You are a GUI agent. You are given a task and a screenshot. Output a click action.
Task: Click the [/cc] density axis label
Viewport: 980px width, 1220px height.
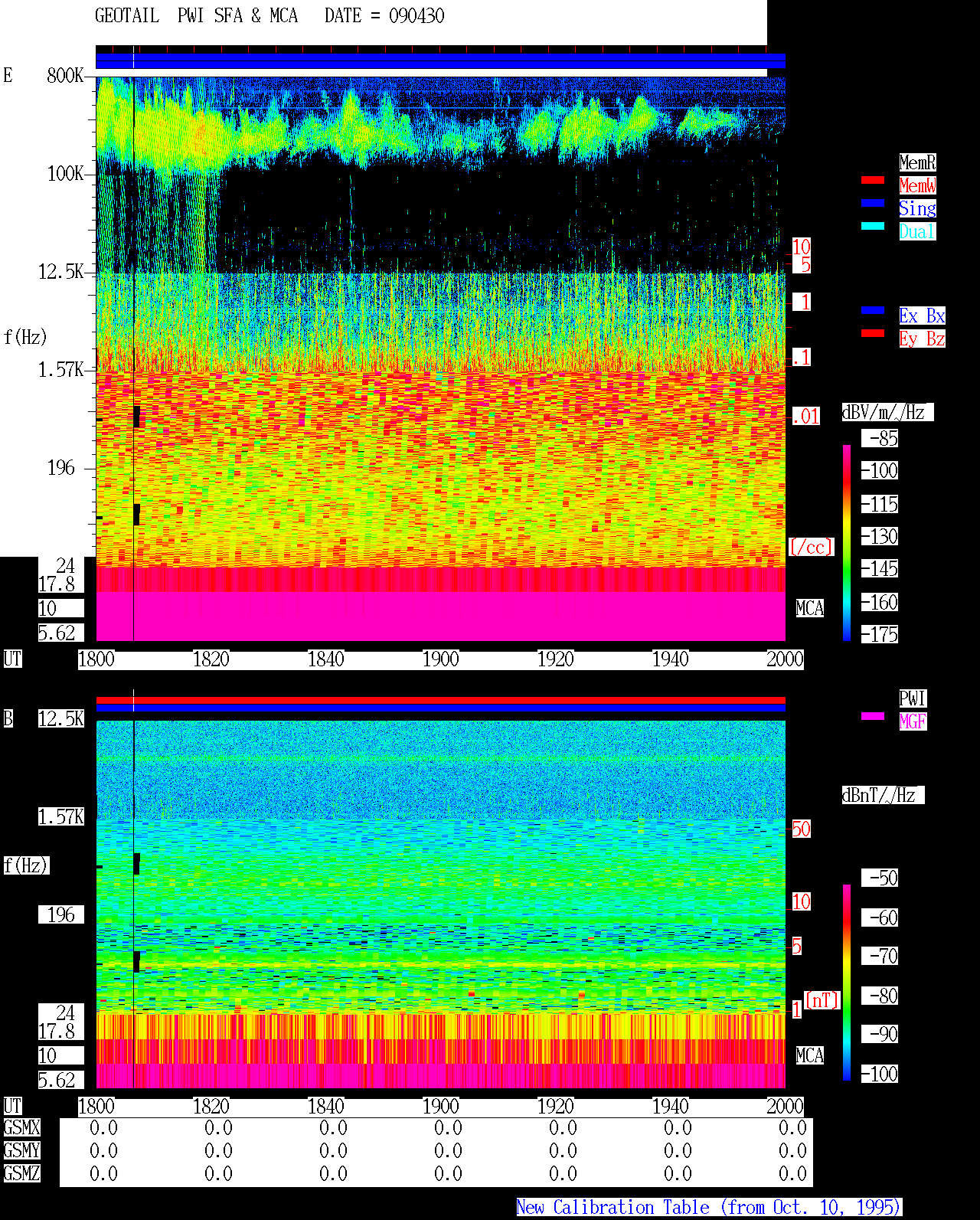coord(811,548)
